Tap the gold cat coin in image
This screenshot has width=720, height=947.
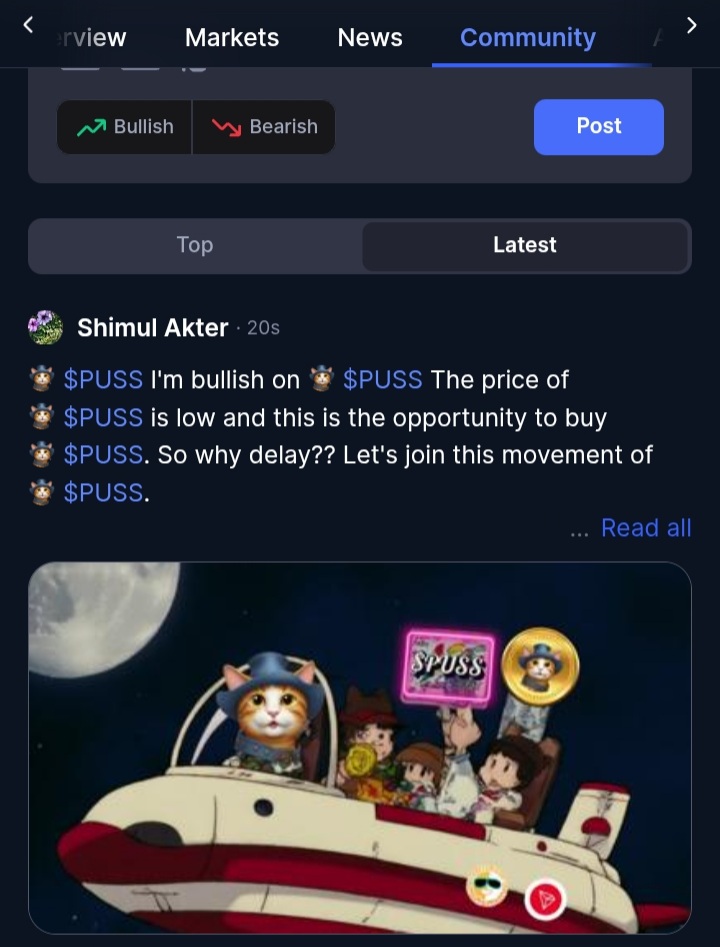coord(540,666)
